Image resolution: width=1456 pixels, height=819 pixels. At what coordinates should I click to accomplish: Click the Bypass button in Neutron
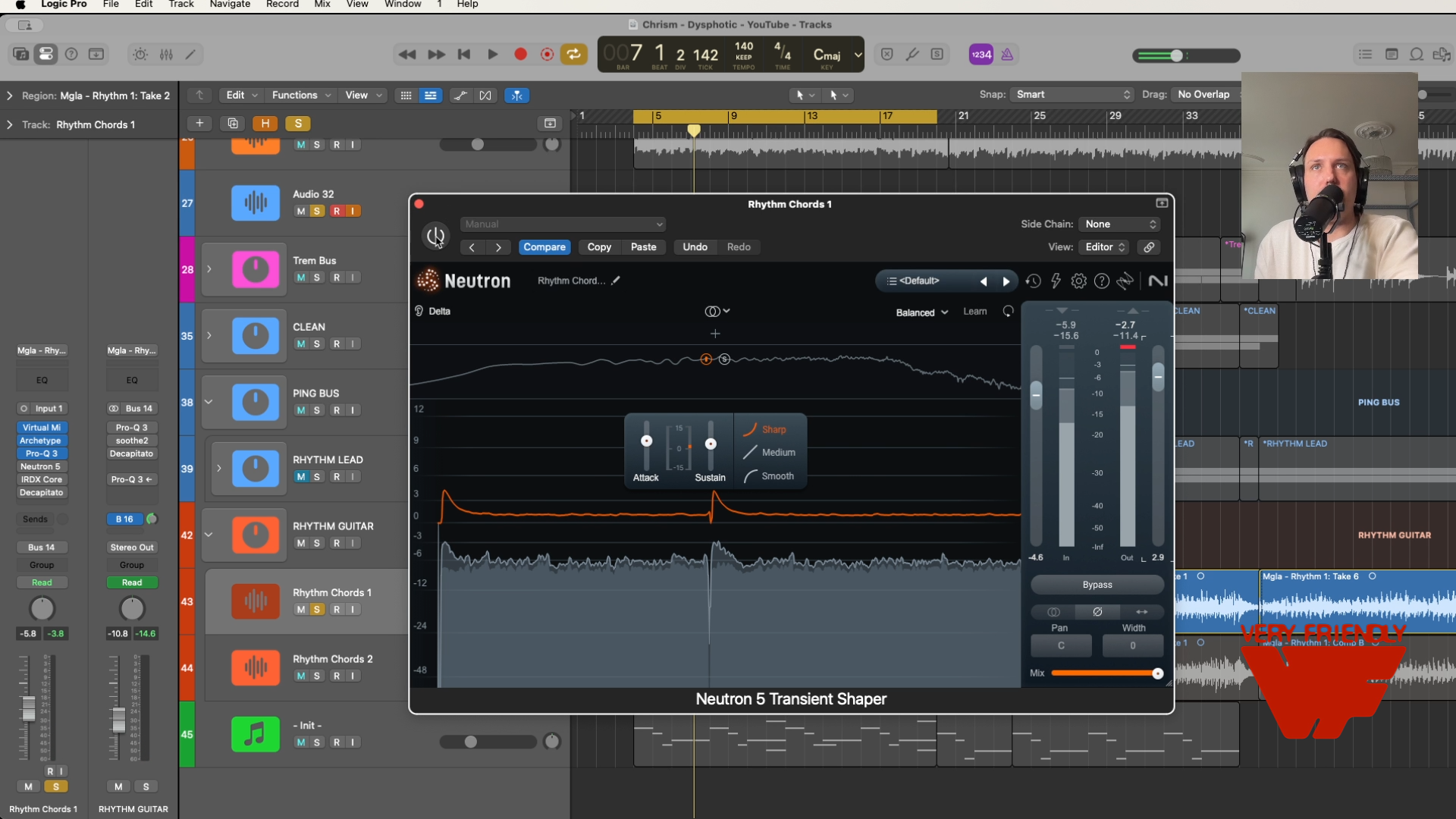[x=1097, y=585]
